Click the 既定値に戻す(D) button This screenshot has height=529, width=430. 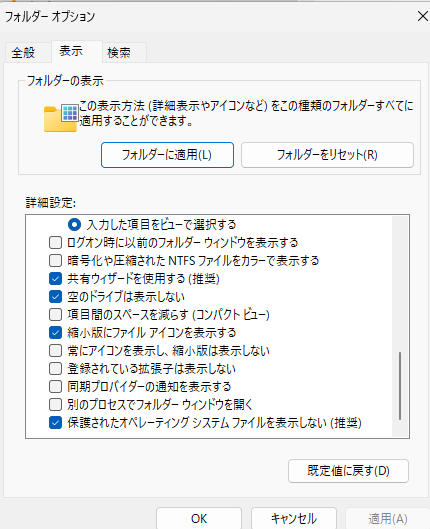click(348, 471)
